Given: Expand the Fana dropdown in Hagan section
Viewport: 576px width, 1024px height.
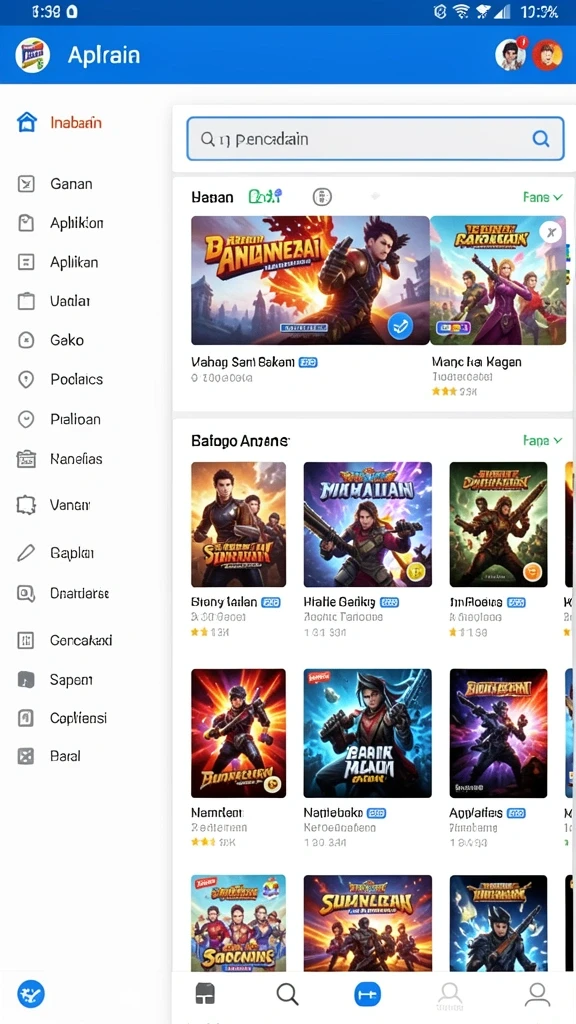Looking at the screenshot, I should click(542, 197).
